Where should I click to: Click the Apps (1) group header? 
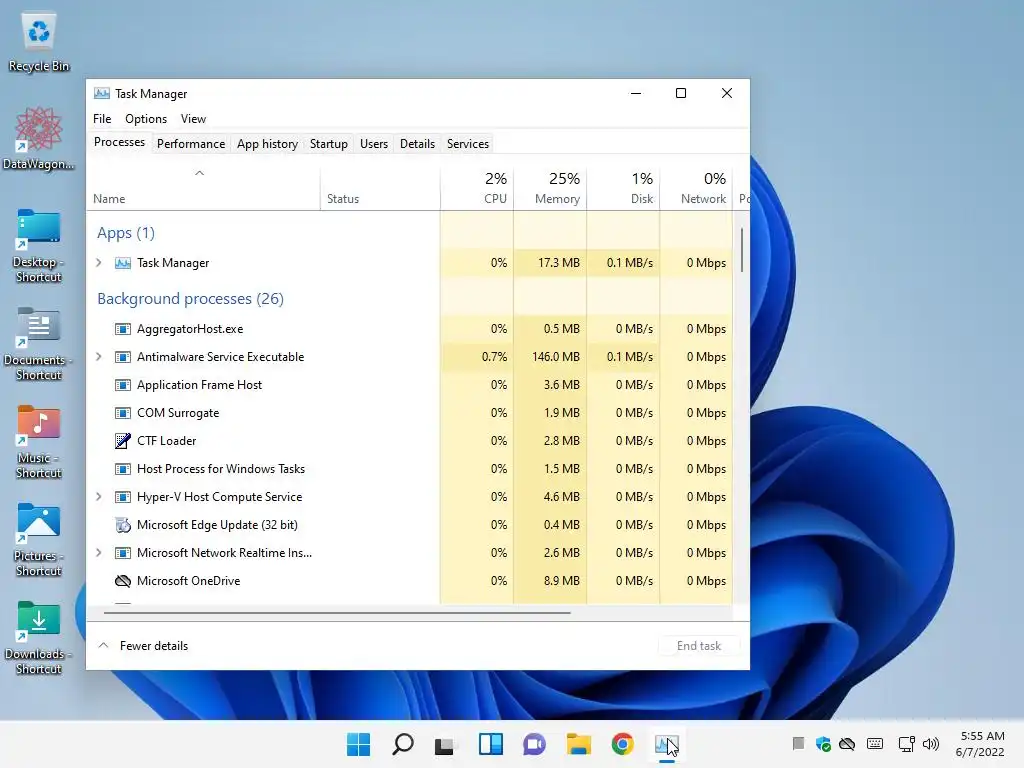pos(126,233)
